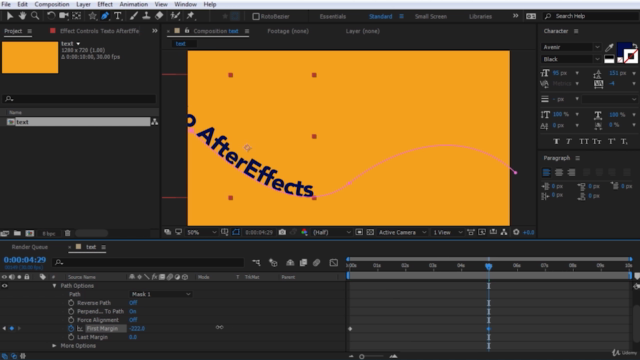Switch to Essentials workspace
This screenshot has width=640, height=360.
[x=333, y=16]
